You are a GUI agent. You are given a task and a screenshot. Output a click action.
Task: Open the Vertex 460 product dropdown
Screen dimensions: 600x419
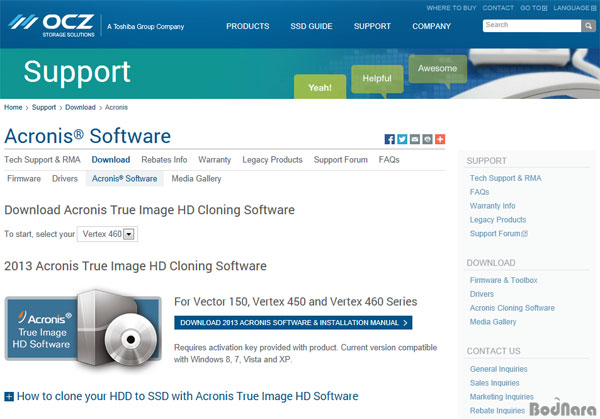pyautogui.click(x=108, y=234)
